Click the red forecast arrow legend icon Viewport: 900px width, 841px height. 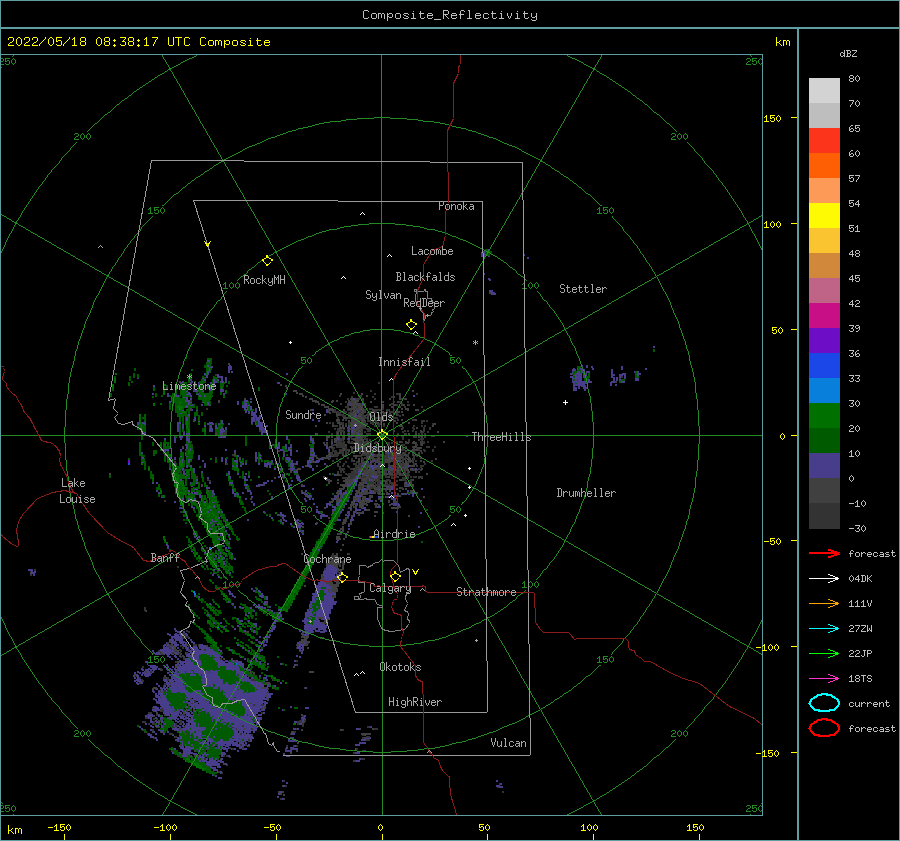coord(824,553)
